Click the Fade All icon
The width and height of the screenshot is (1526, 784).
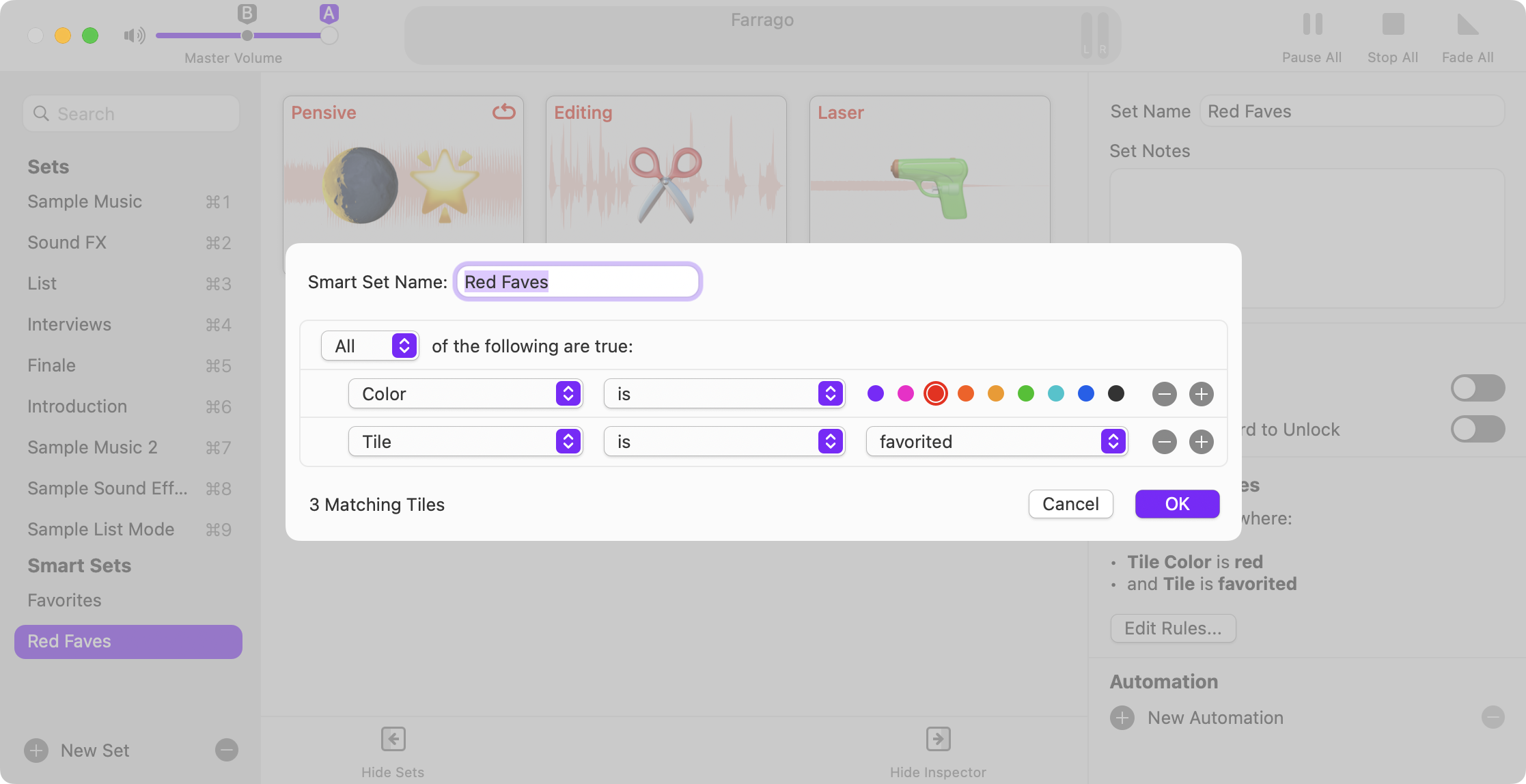coord(1467,25)
